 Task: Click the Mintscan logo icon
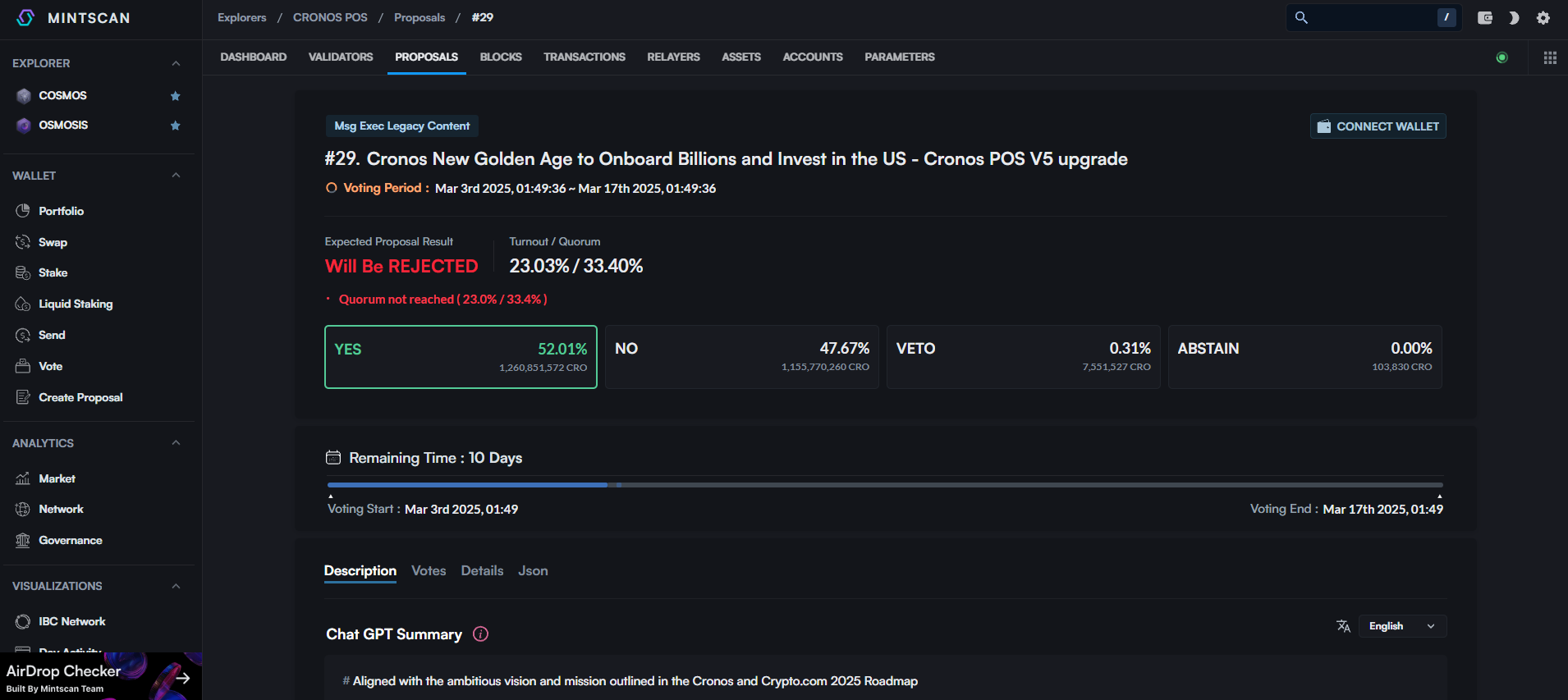pos(25,17)
